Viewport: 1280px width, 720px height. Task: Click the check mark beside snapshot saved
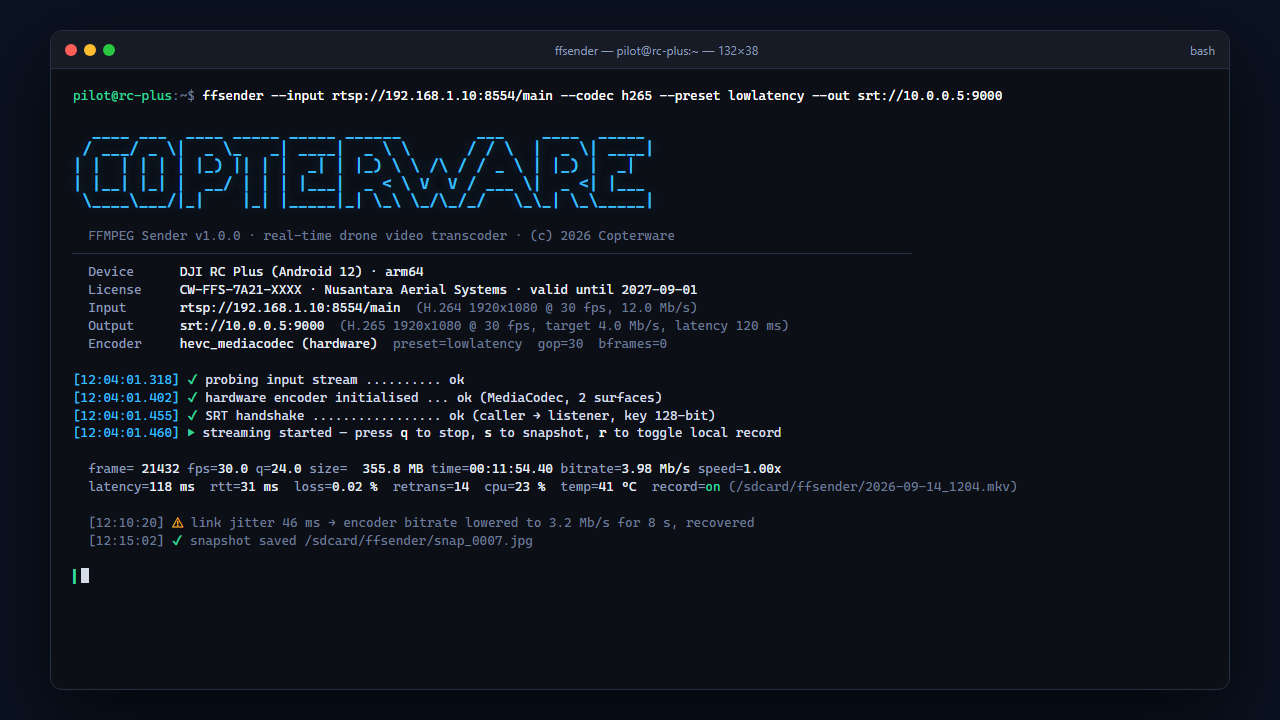[x=177, y=541]
